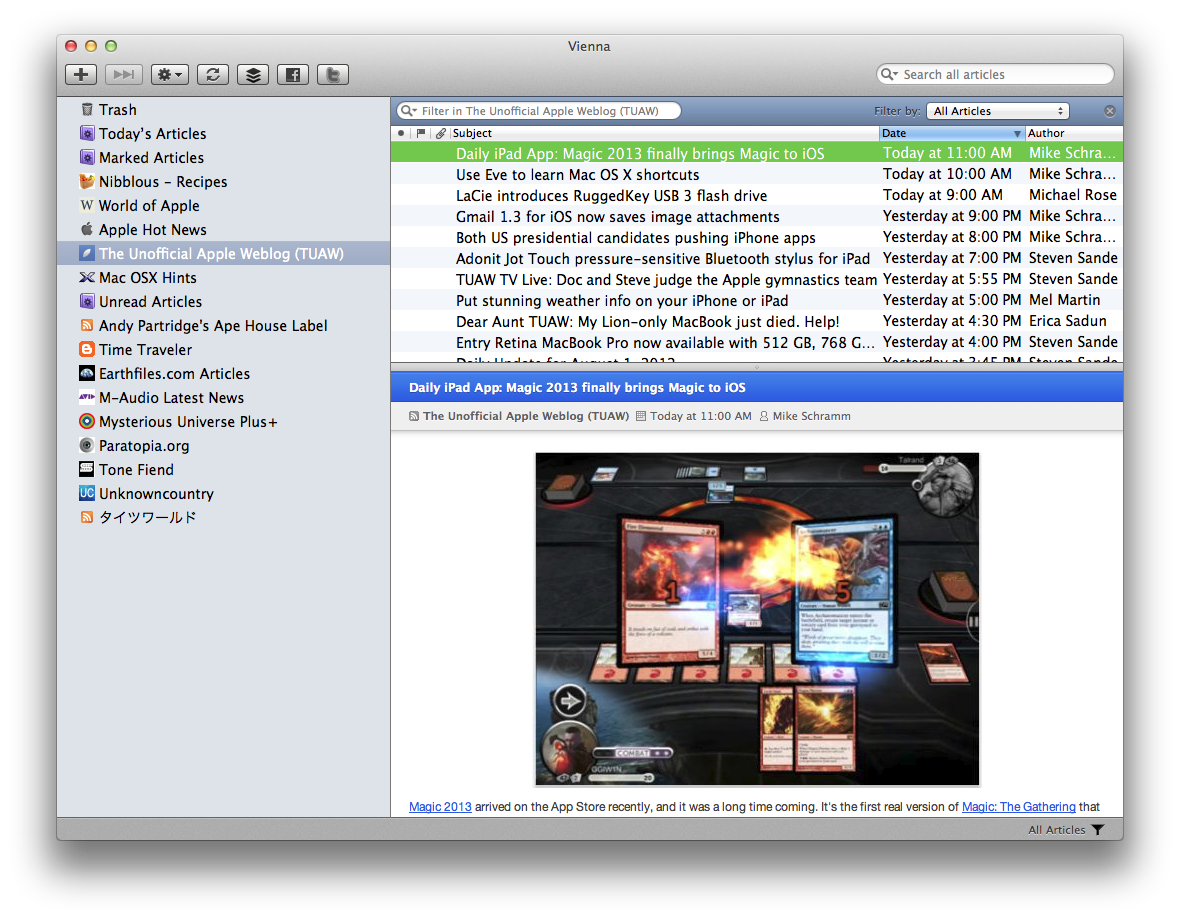
Task: Close the filter bar
Action: coord(1109,111)
